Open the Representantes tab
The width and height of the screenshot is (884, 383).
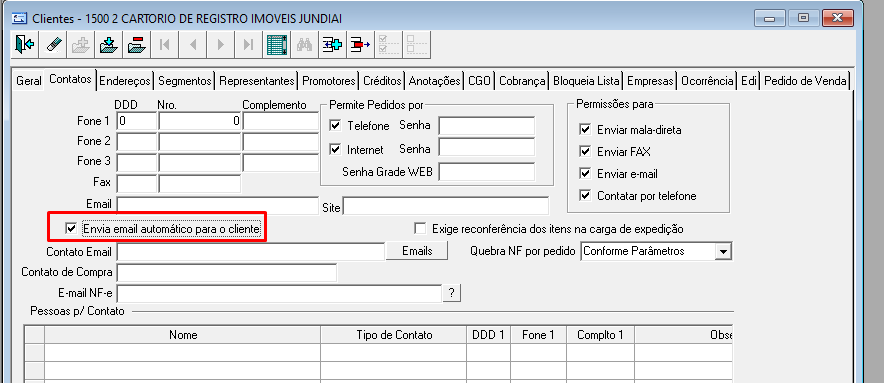pyautogui.click(x=257, y=81)
